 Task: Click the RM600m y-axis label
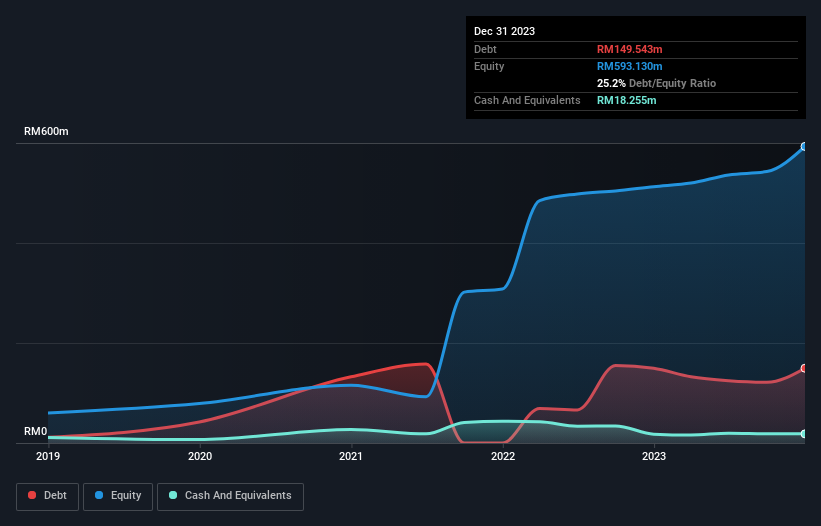point(46,131)
